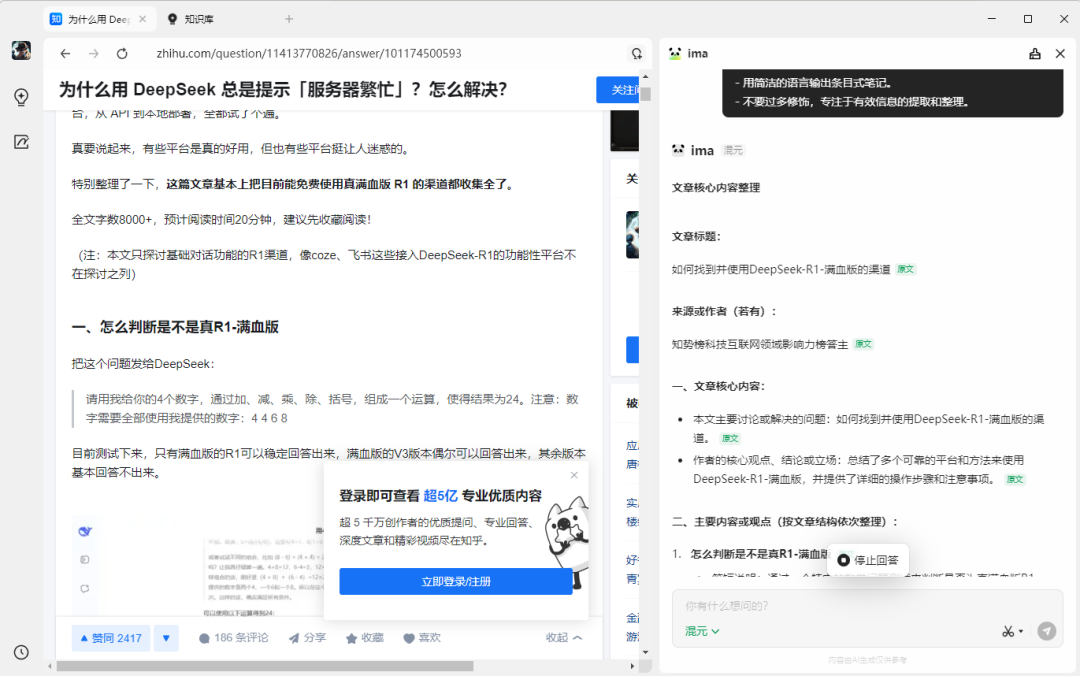Open the notes edit icon in sidebar

(x=21, y=142)
